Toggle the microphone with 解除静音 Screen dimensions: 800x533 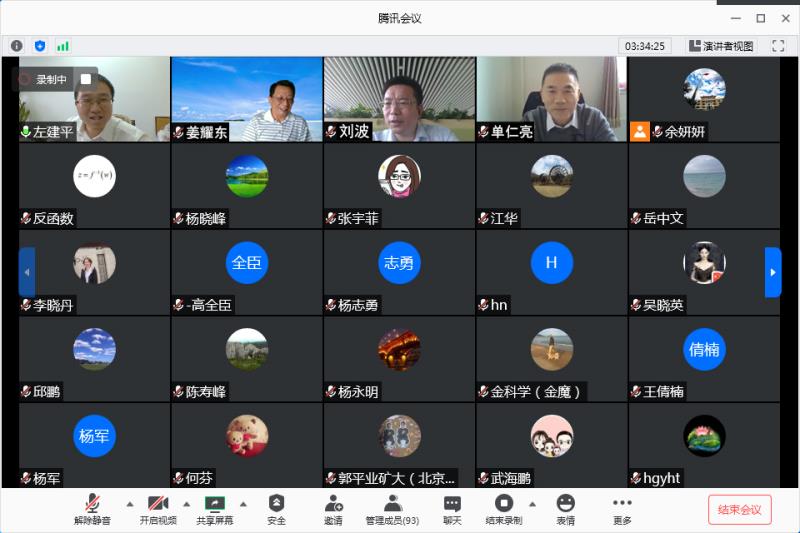click(x=92, y=510)
